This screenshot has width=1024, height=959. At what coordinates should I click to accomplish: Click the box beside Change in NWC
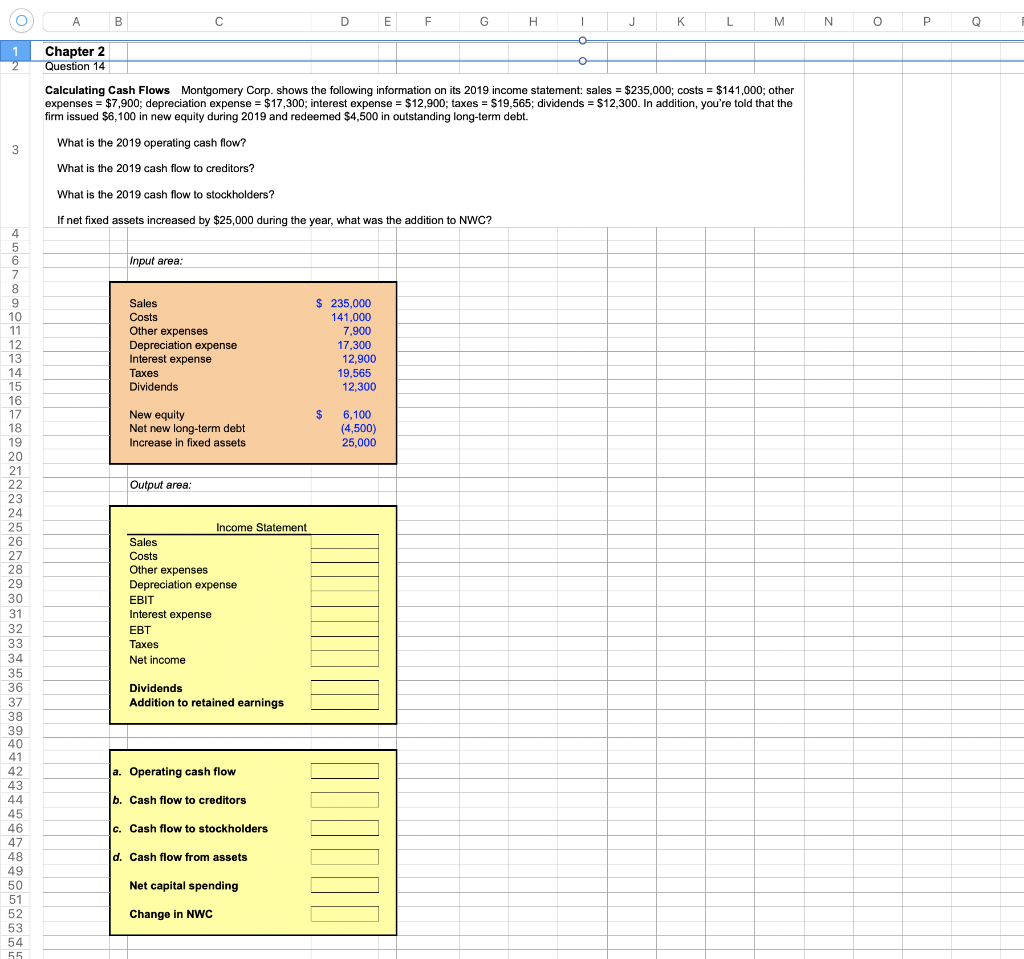[x=344, y=913]
